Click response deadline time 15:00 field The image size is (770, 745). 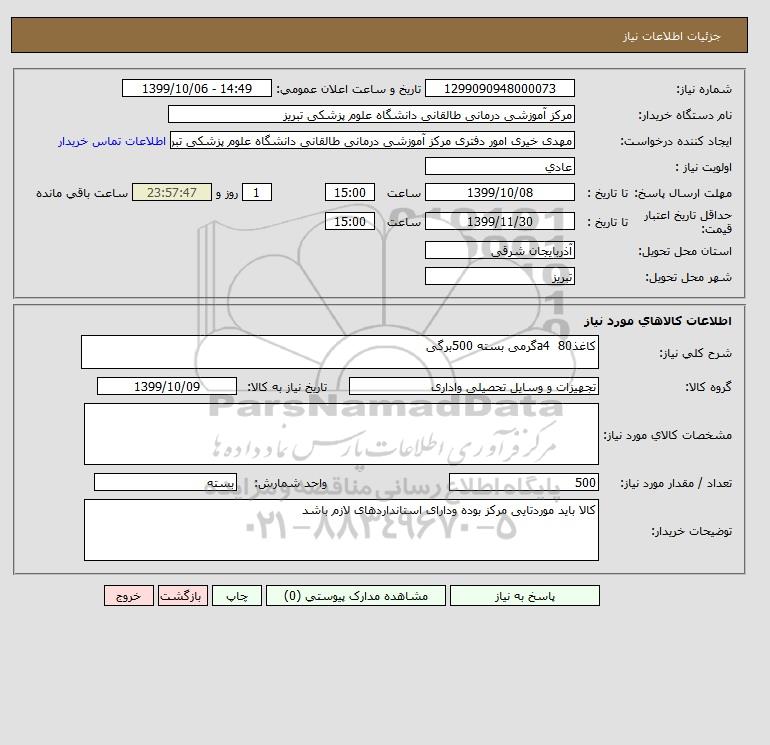pos(350,193)
